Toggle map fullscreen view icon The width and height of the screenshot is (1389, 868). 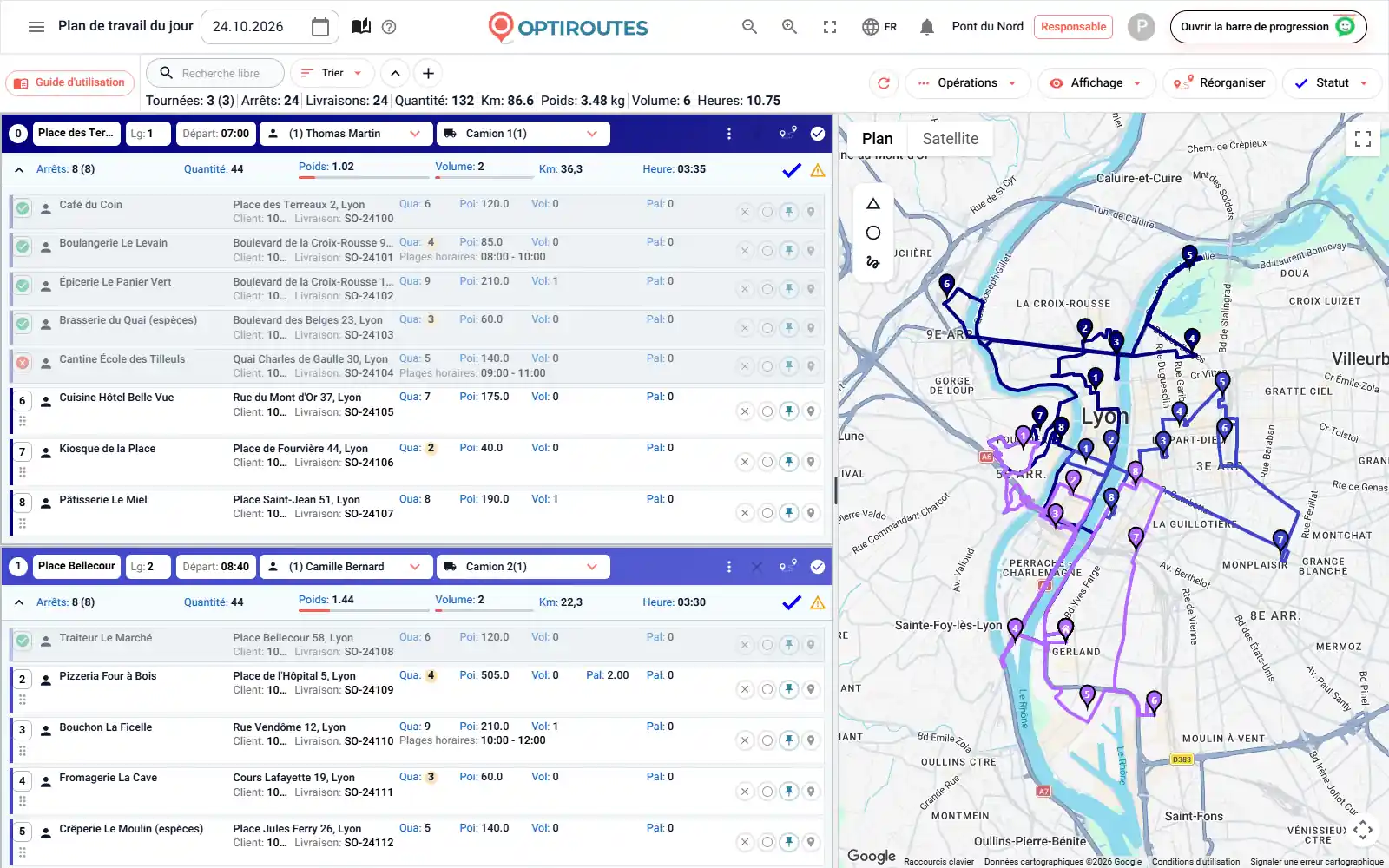tap(1363, 139)
